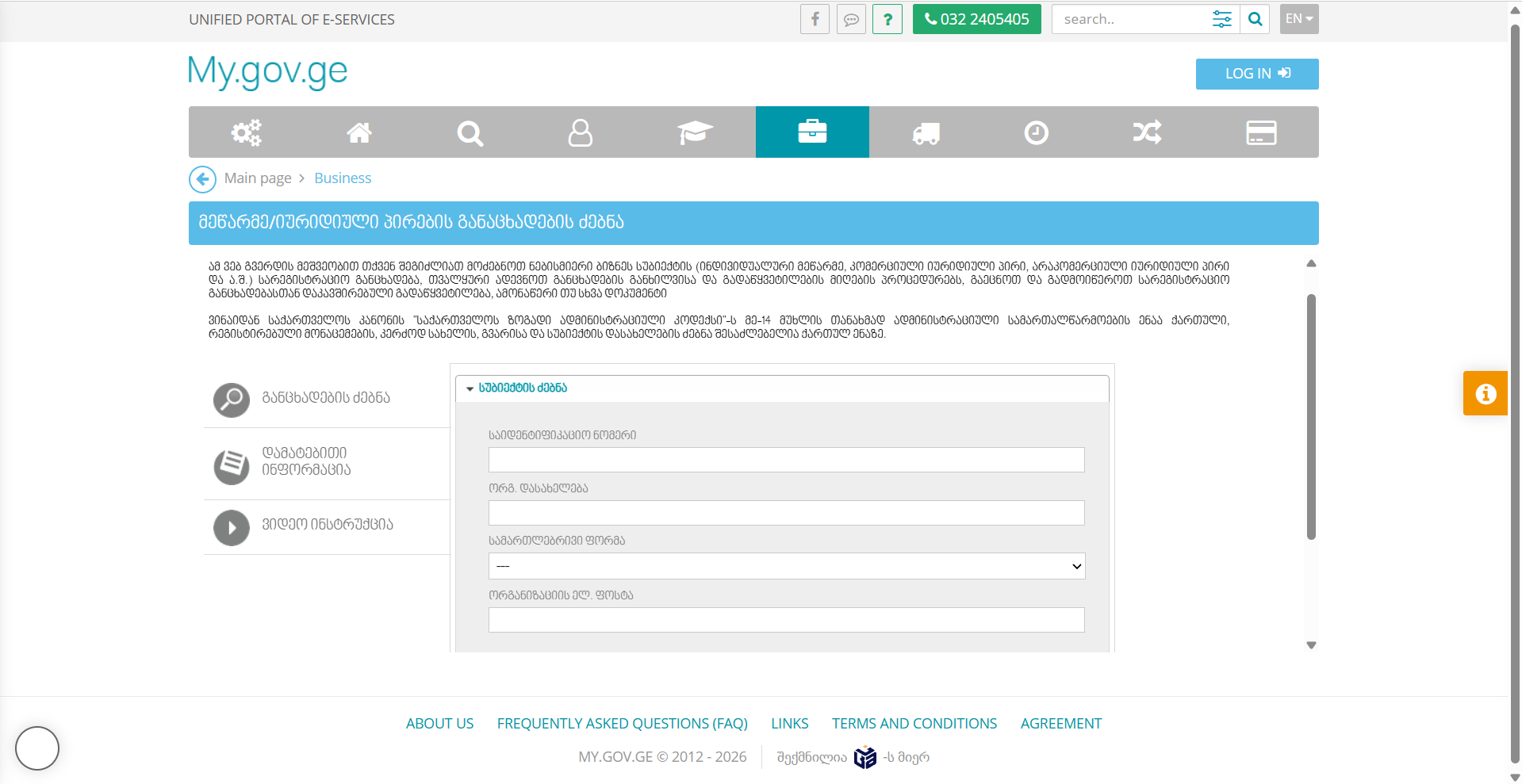Image resolution: width=1522 pixels, height=784 pixels.
Task: Click the content panel scroll down arrow
Action: (1311, 645)
